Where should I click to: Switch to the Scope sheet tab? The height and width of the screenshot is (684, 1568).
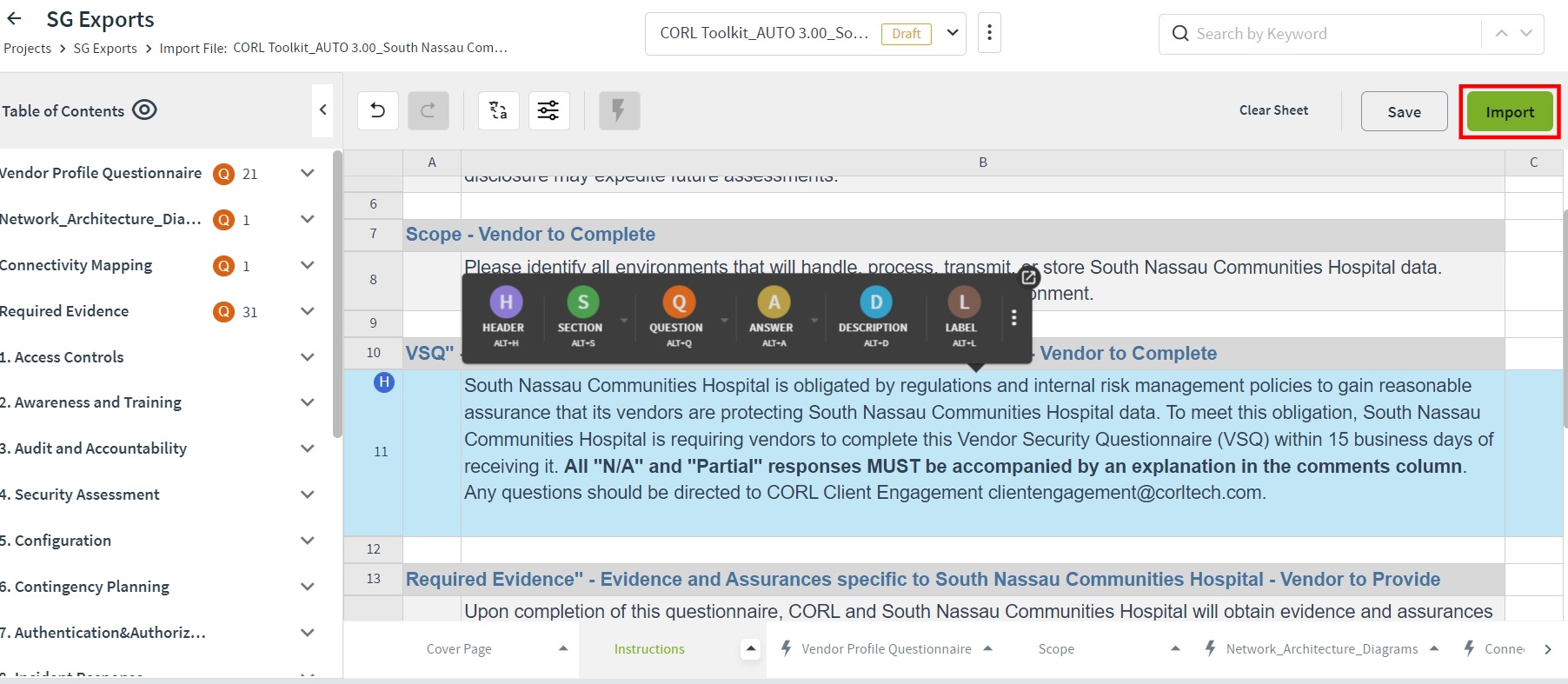[1056, 649]
